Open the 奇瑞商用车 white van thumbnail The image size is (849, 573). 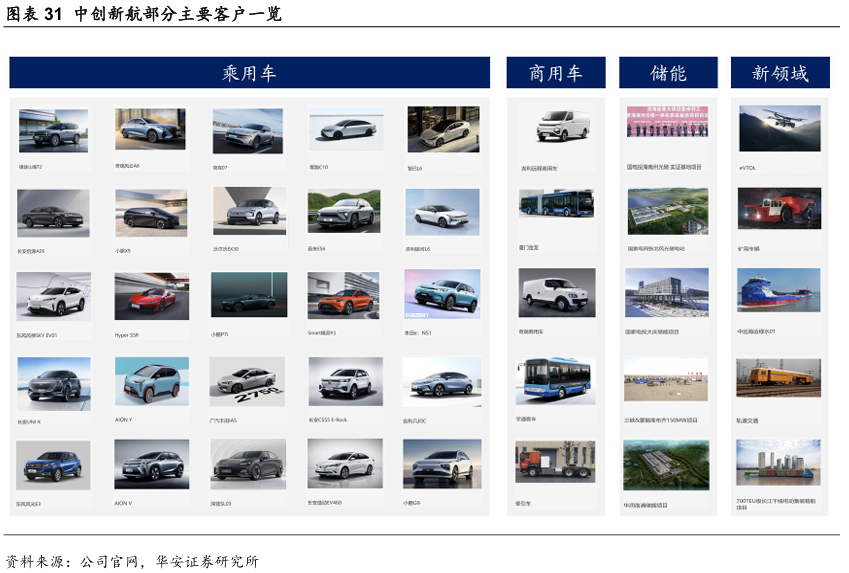point(557,292)
